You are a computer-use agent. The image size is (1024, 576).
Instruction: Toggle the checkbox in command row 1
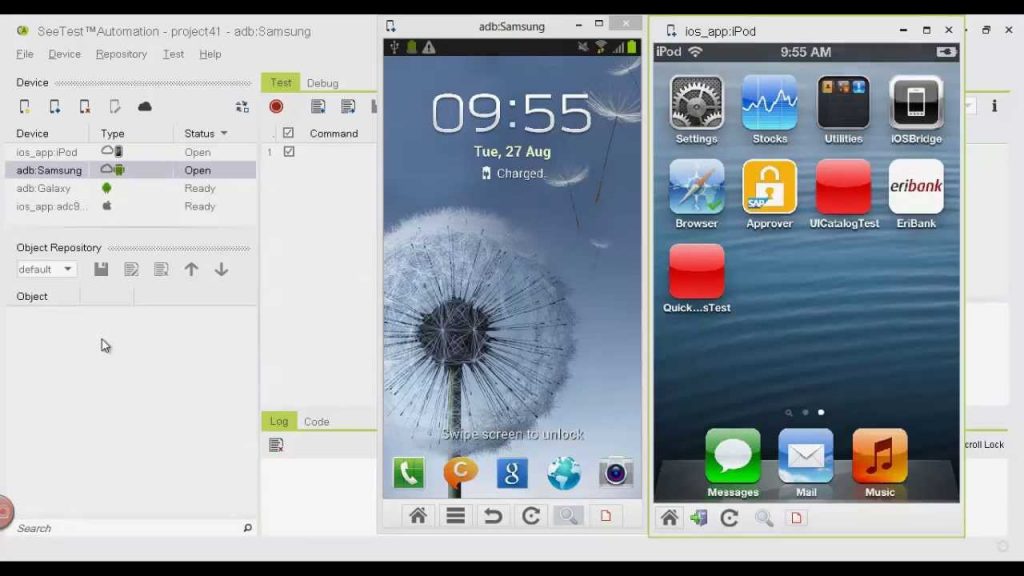(289, 152)
